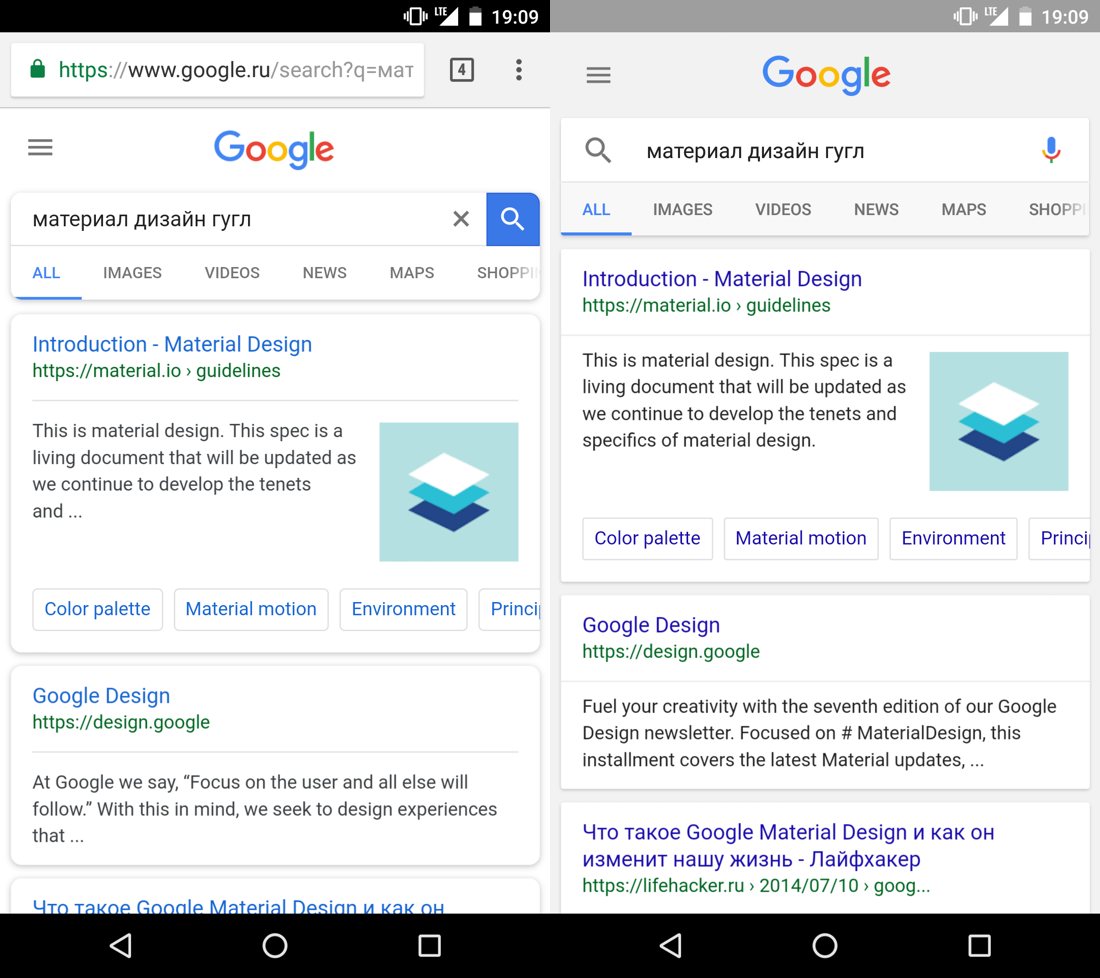Tap 'Fuel your creativity' snippet text
The width and height of the screenshot is (1100, 978).
point(819,733)
